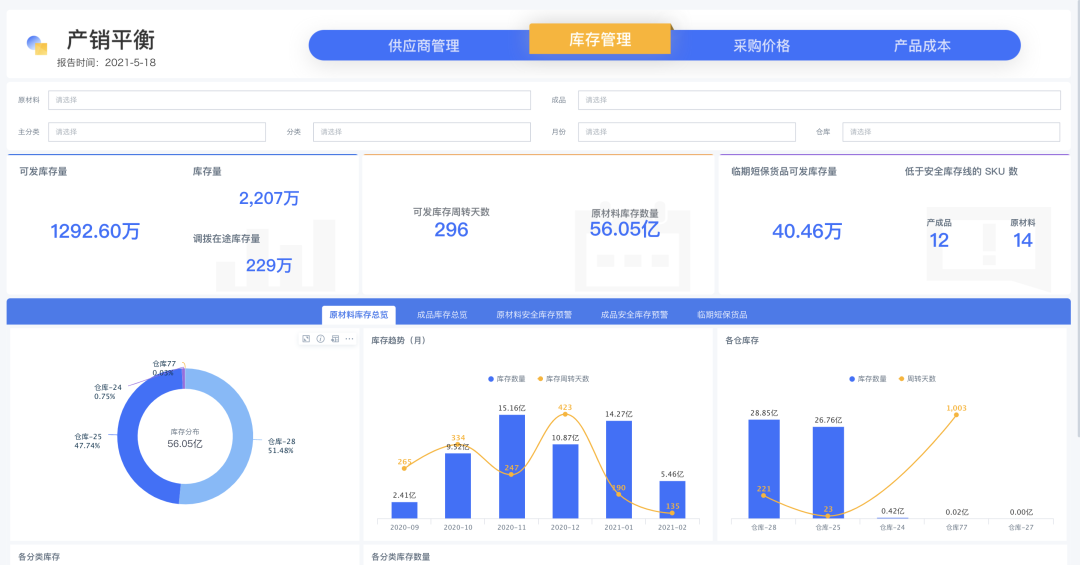Open the 月份 filter dropdown
Screen dimensions: 1080x565
(x=687, y=132)
